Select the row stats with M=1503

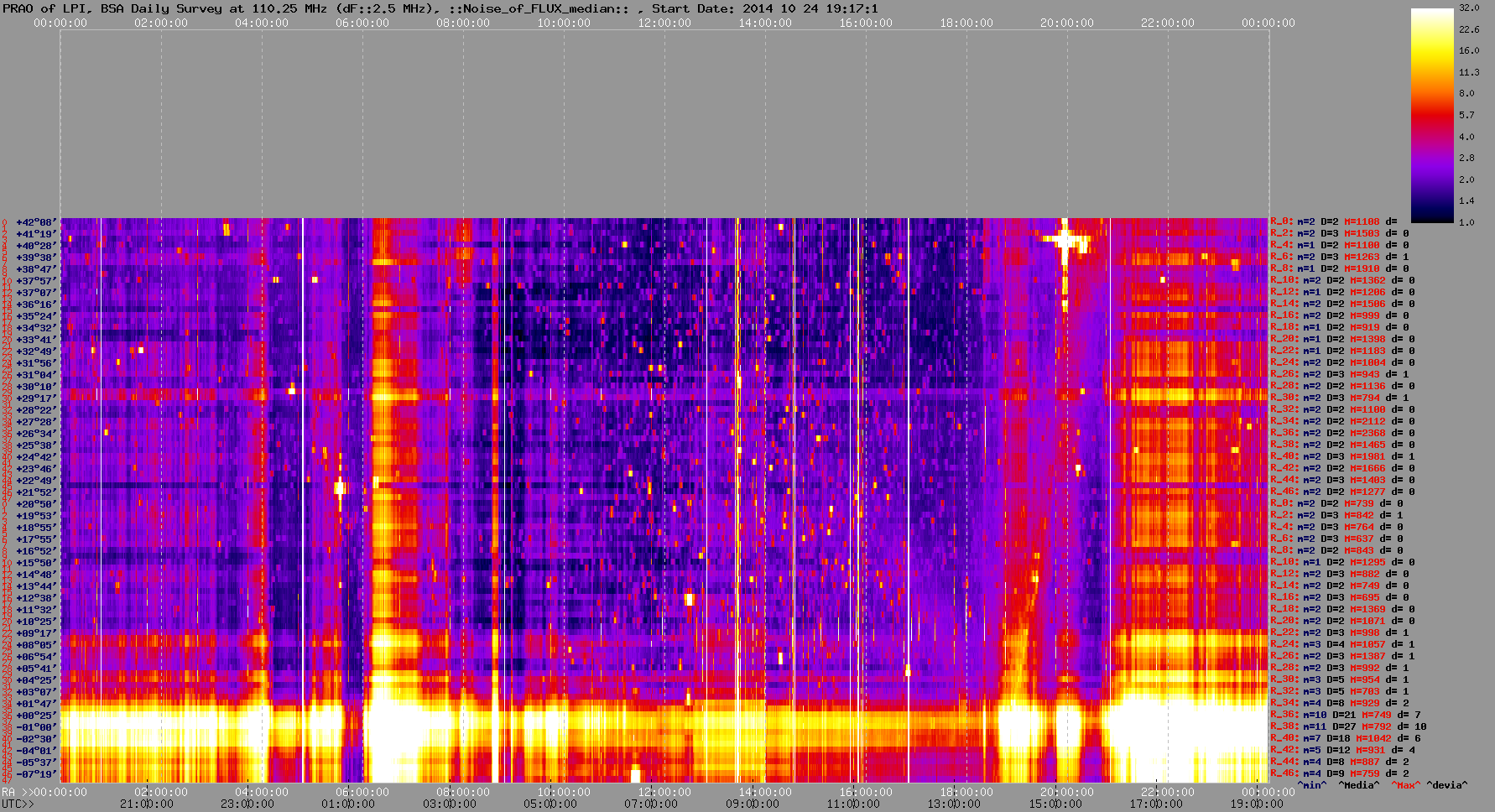(x=1340, y=233)
